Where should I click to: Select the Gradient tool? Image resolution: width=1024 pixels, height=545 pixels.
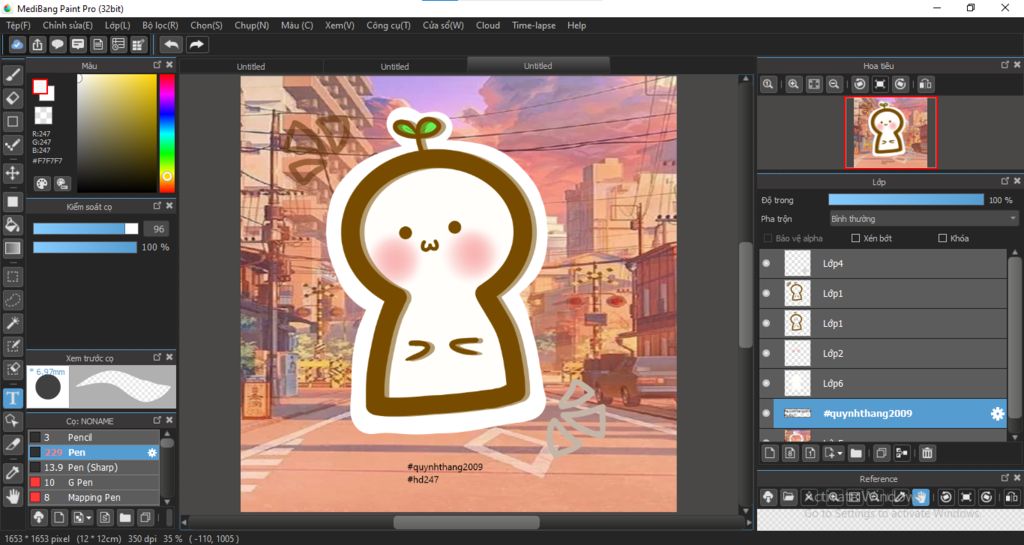[12, 248]
